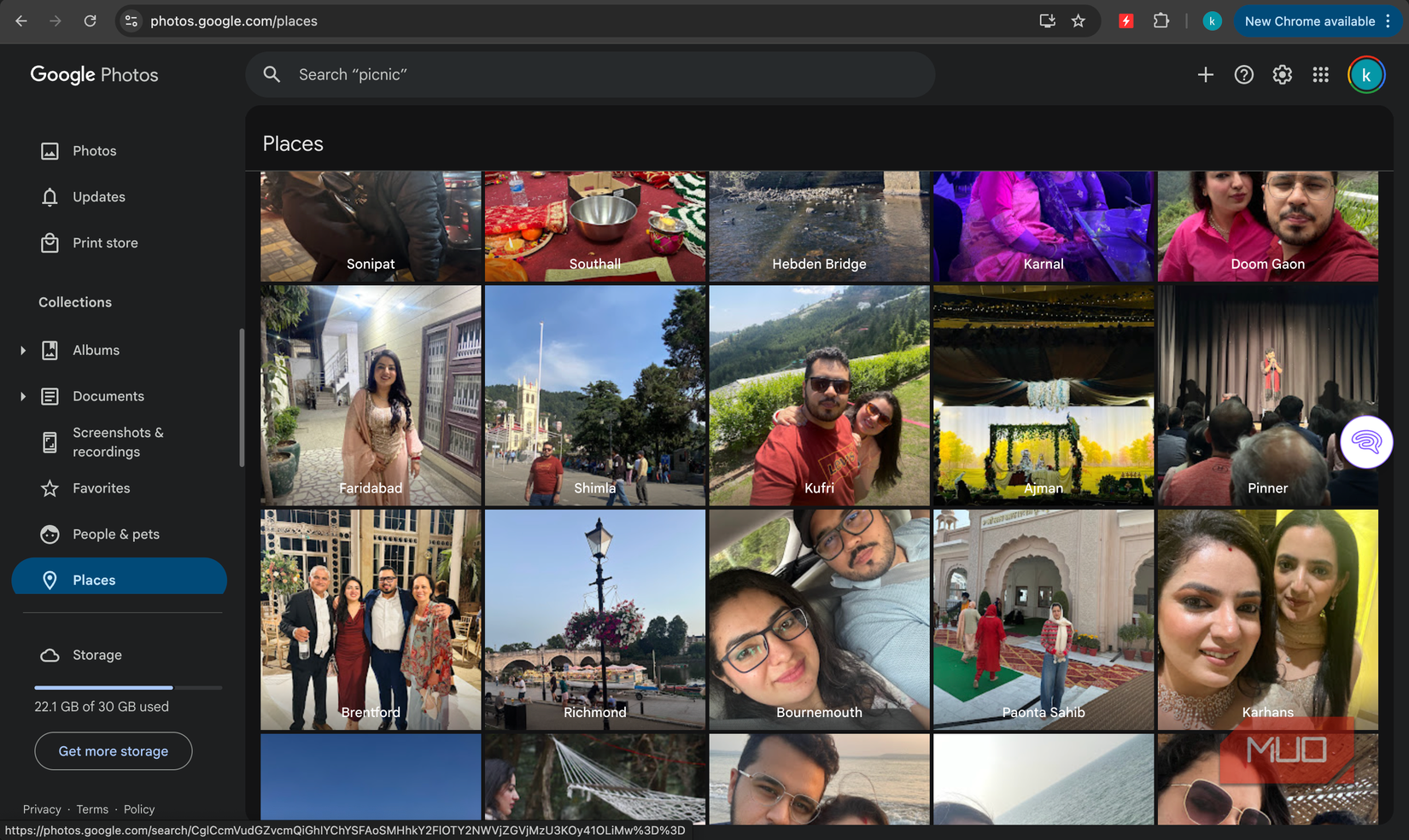
Task: Click the Screenshots & recordings phone icon
Action: click(50, 442)
